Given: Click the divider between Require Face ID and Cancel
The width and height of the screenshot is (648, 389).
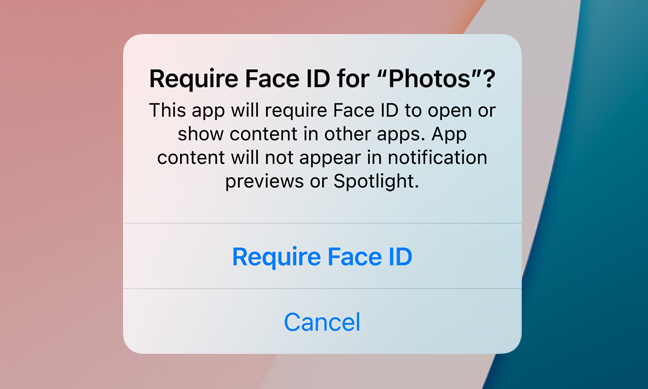Looking at the screenshot, I should tap(322, 289).
